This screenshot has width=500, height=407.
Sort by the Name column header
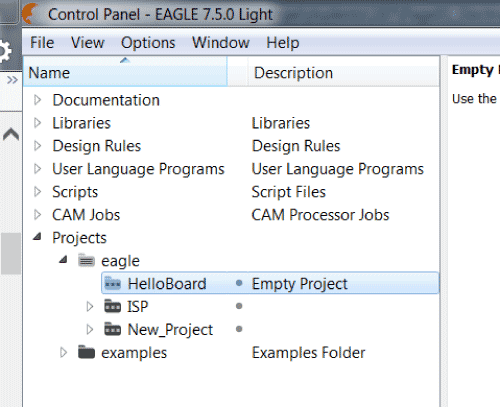coord(125,72)
